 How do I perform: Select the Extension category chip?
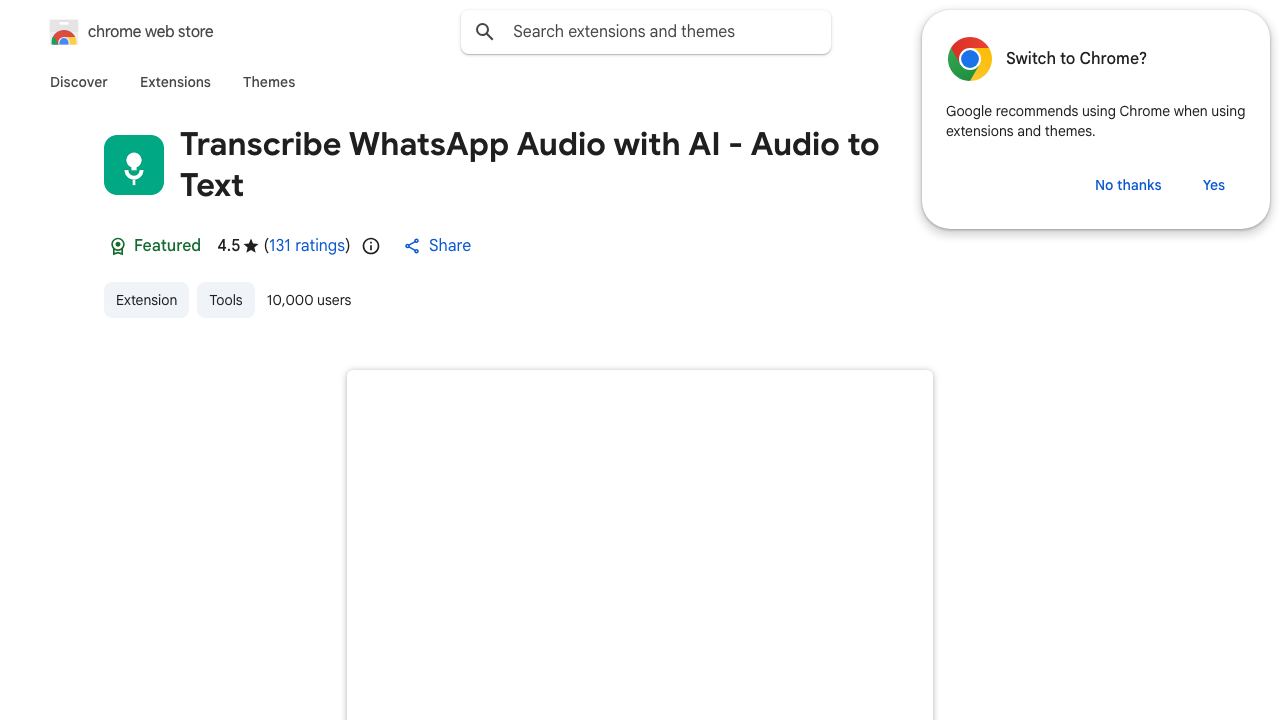point(146,300)
